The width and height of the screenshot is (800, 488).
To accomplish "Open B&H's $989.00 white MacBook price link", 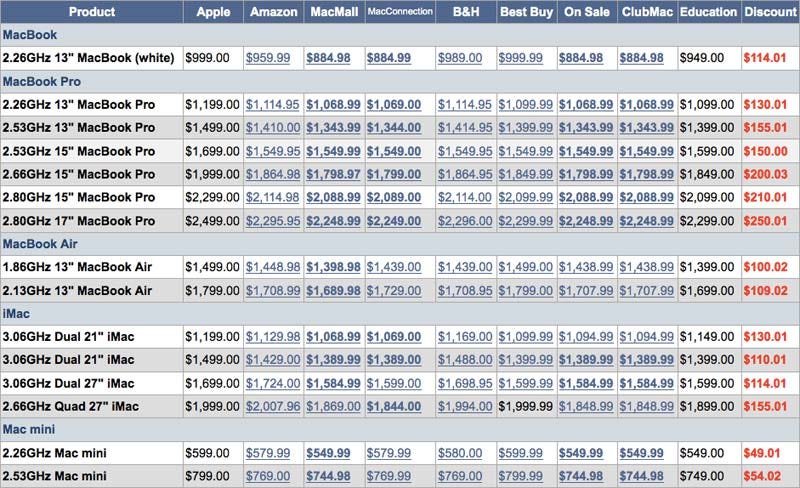I will click(x=460, y=58).
